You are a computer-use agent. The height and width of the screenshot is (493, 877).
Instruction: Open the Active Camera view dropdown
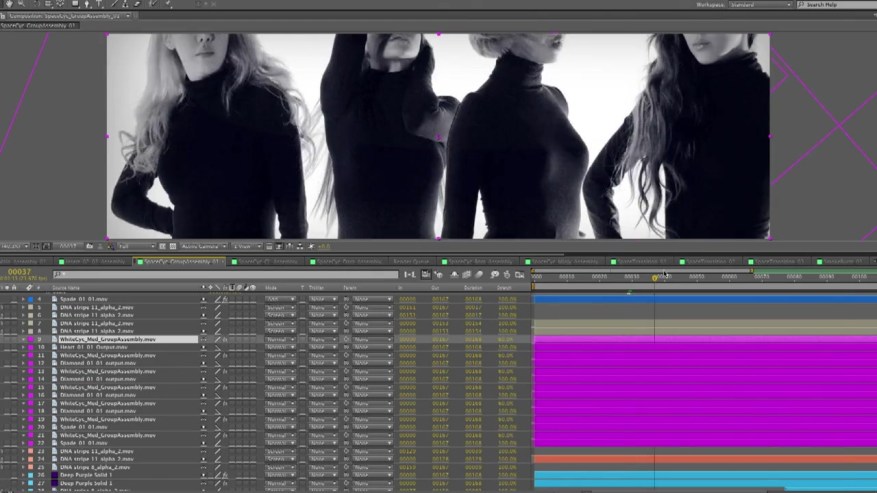tap(202, 246)
